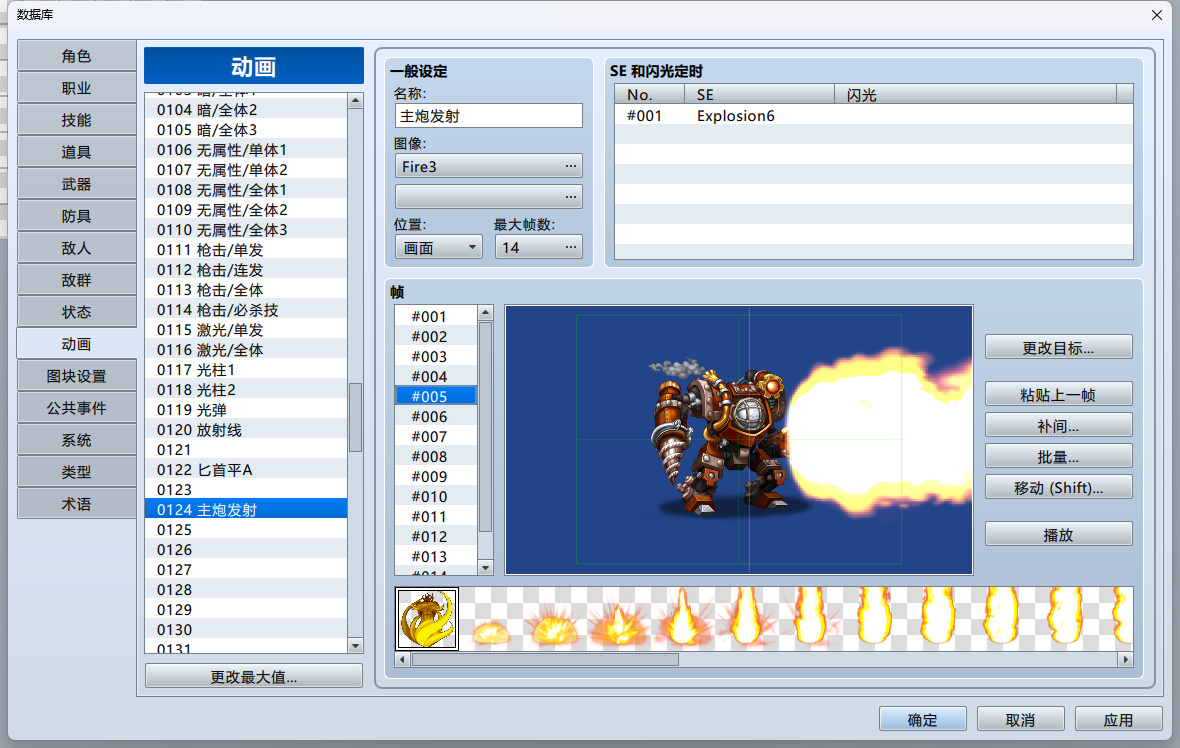Go to the 道具 tab
The height and width of the screenshot is (748, 1180).
(76, 152)
